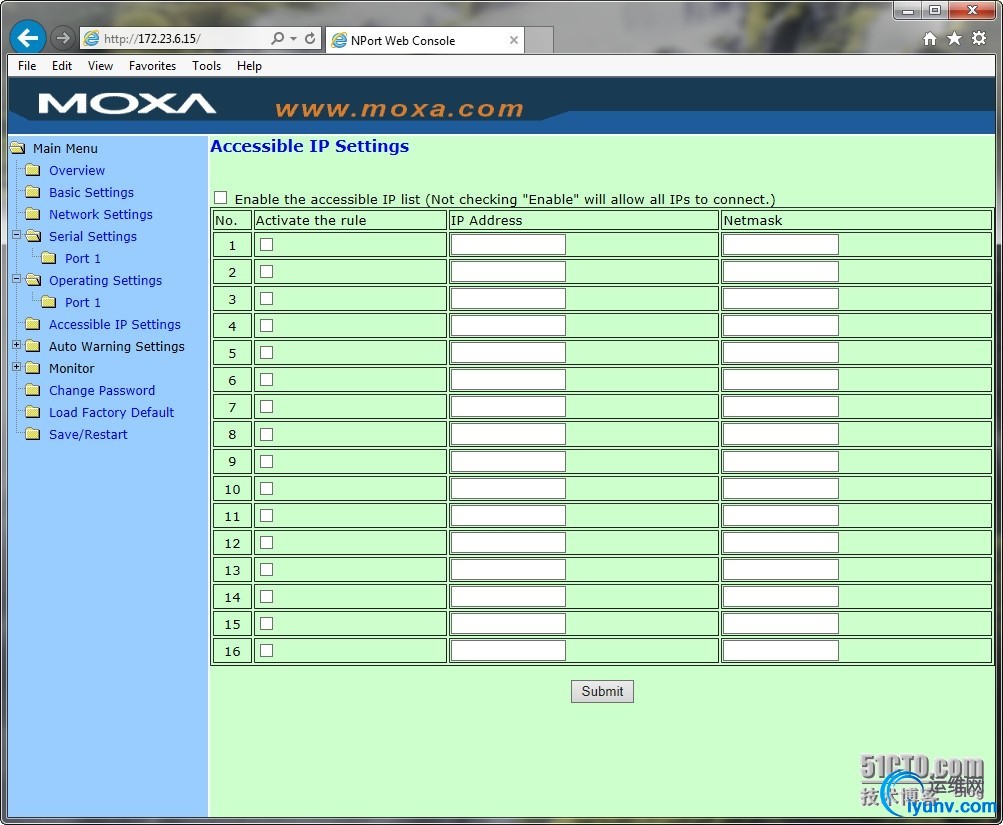Collapse the Serial Settings tree node
1003x825 pixels.
click(17, 235)
